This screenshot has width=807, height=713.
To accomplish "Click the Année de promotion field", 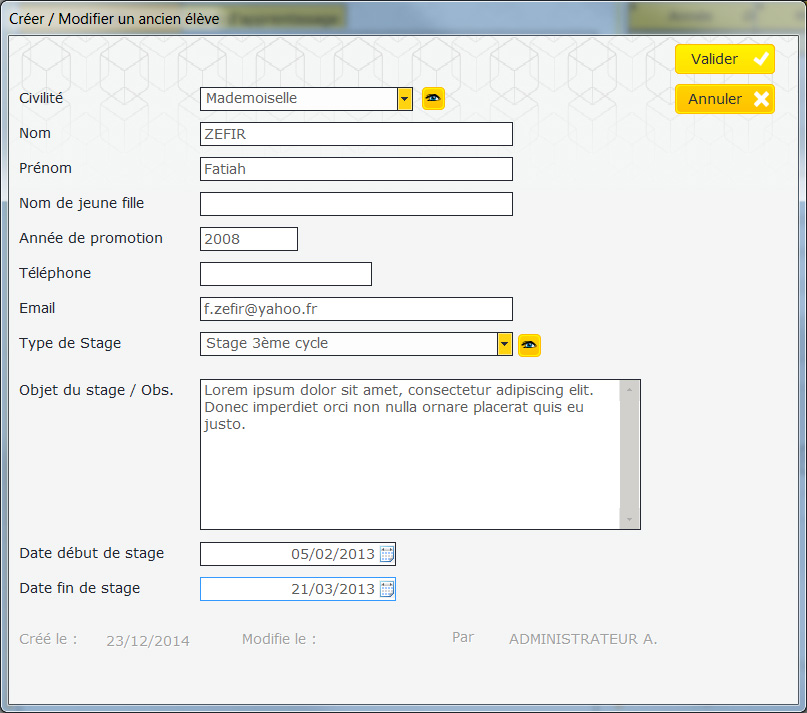I will (249, 239).
